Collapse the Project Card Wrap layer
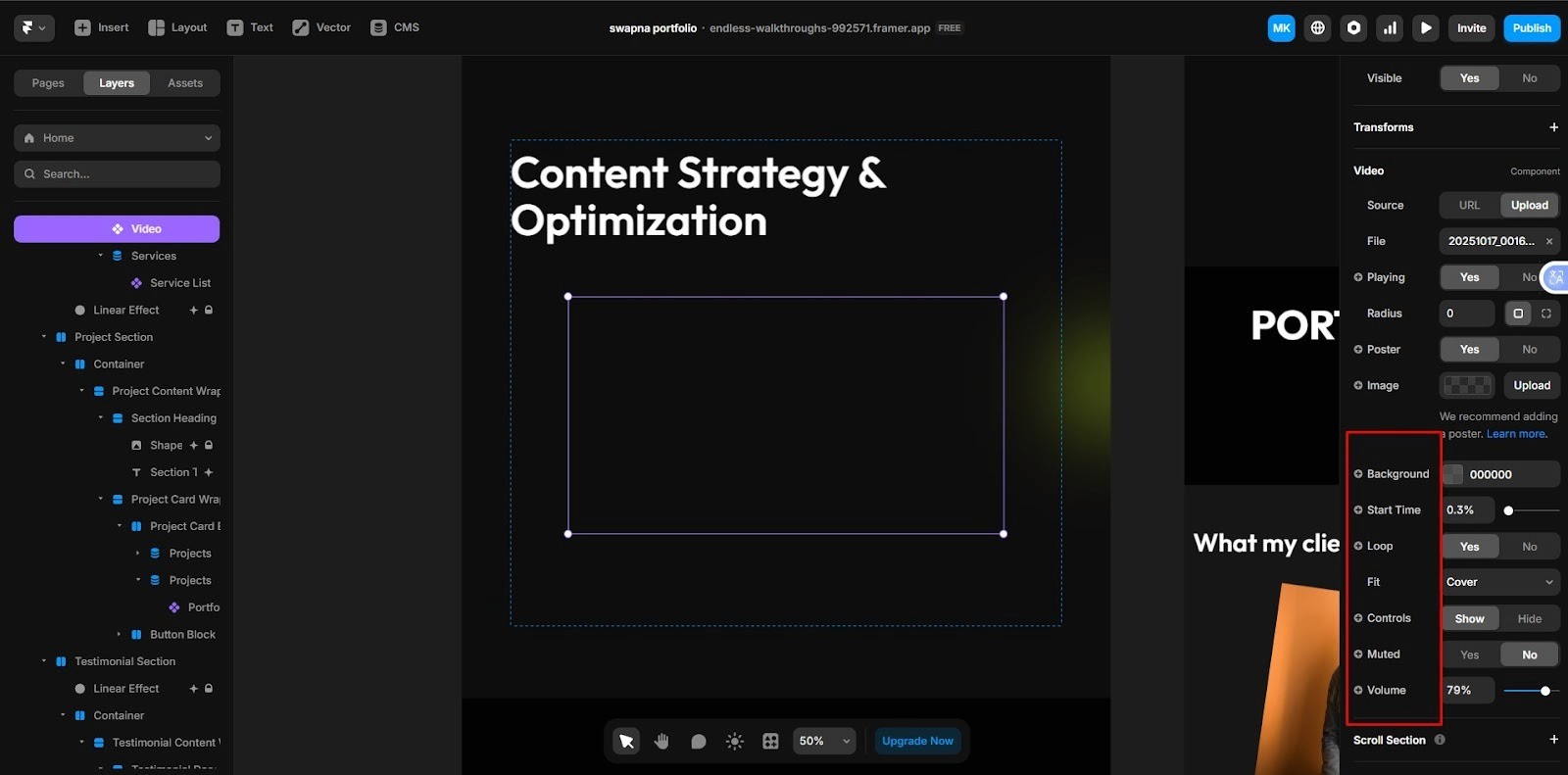Screen dimensions: 1568x775 [x=100, y=499]
